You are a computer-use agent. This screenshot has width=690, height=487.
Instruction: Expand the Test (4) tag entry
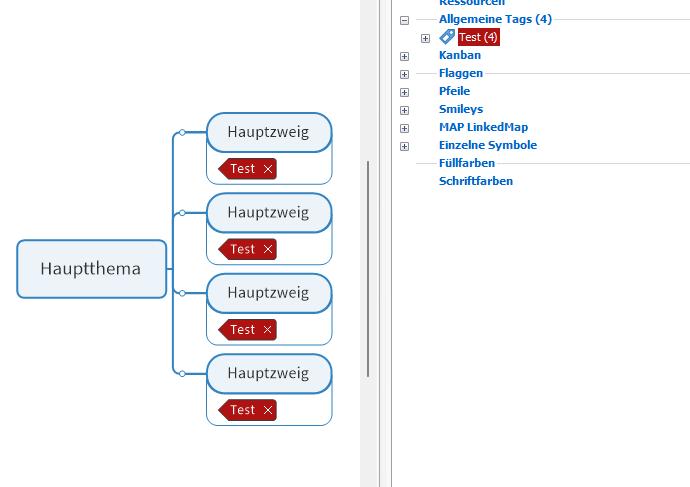(x=425, y=38)
